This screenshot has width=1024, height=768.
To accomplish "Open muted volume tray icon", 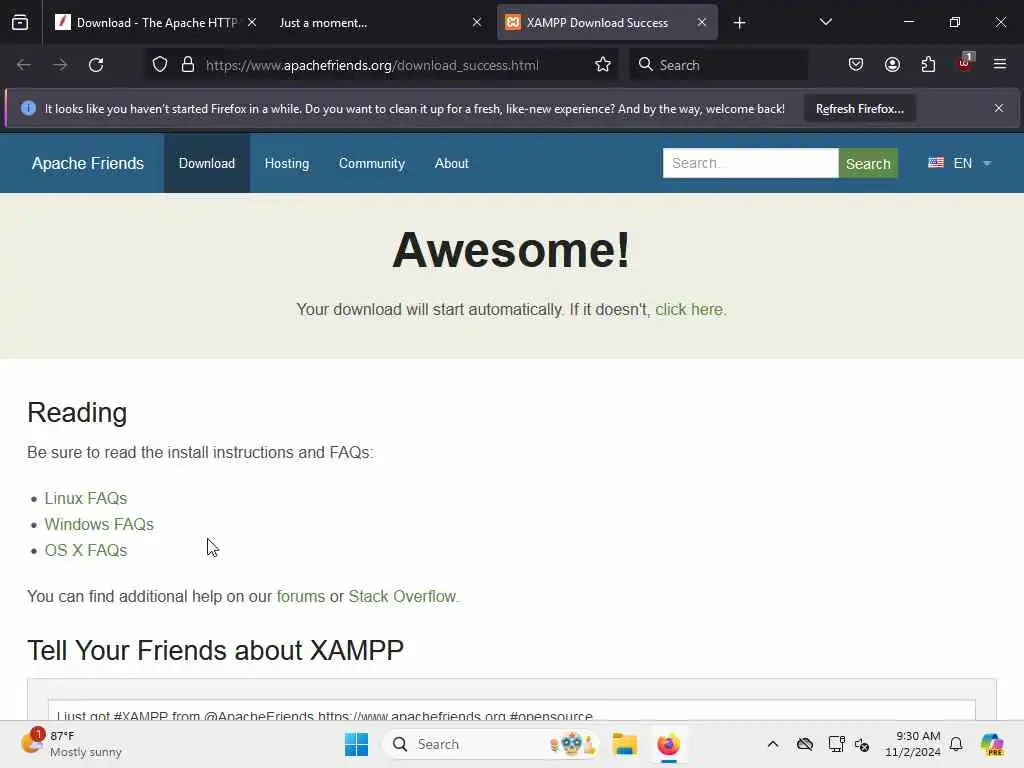I will (861, 744).
